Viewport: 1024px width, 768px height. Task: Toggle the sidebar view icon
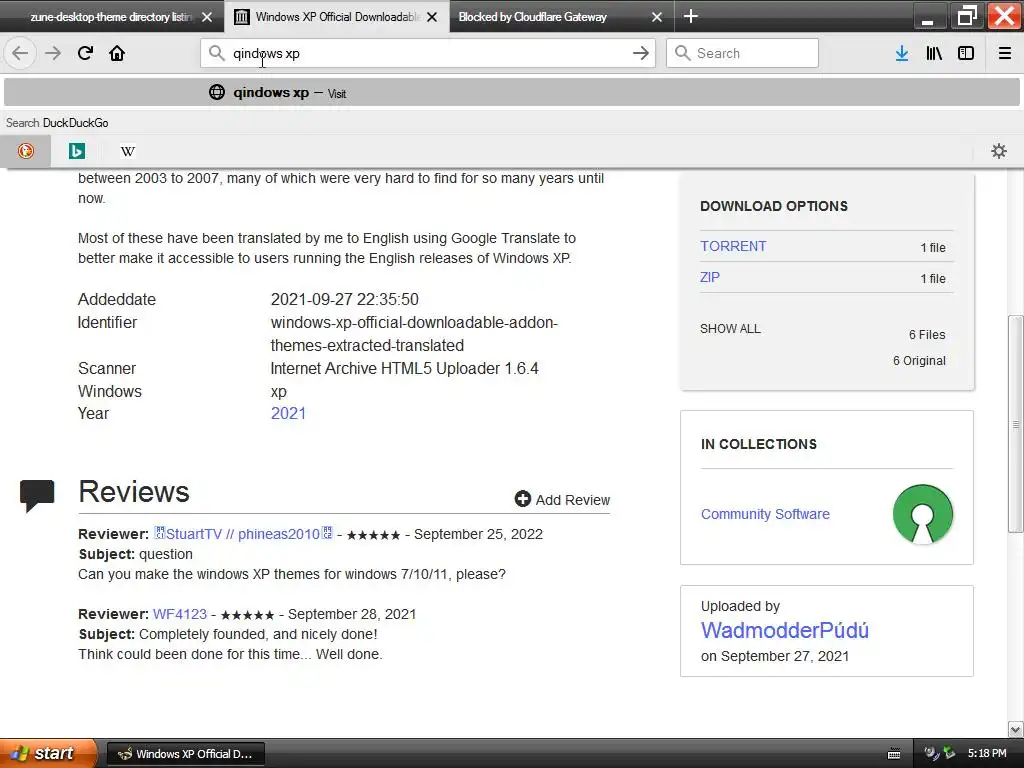point(966,53)
